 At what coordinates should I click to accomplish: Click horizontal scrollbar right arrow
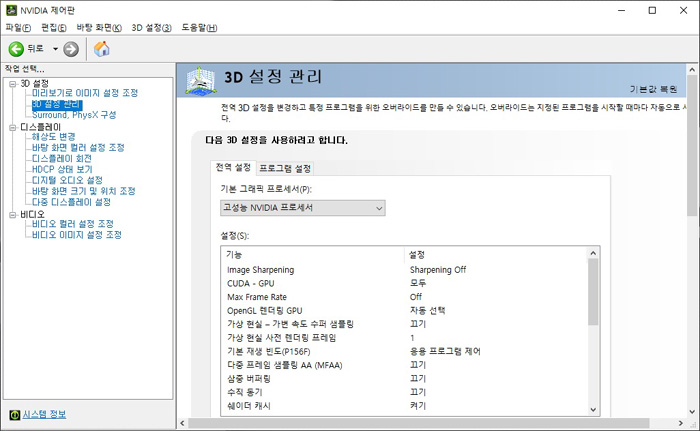pos(680,423)
